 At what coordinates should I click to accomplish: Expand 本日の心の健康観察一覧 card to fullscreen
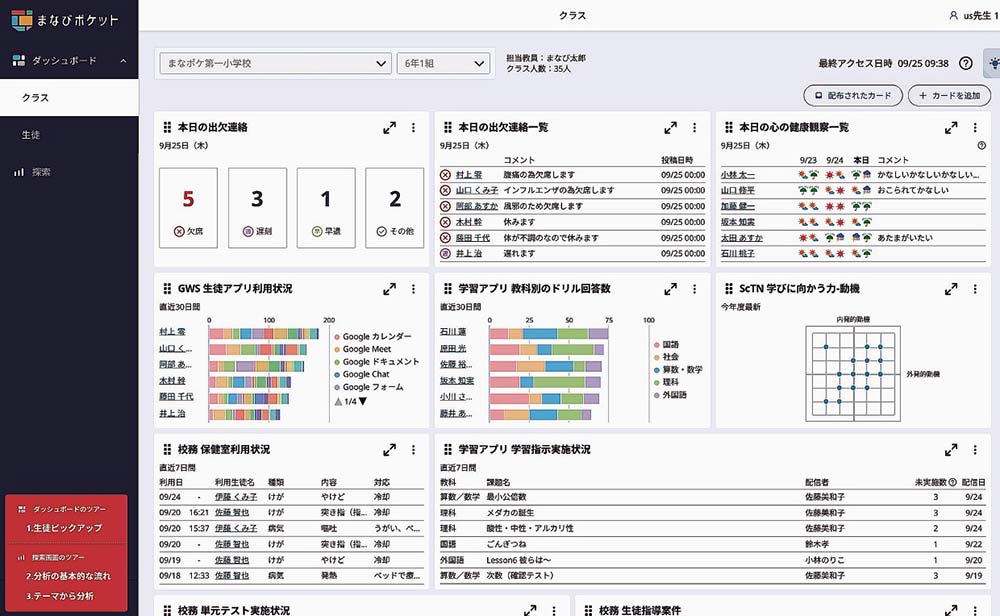tap(950, 128)
